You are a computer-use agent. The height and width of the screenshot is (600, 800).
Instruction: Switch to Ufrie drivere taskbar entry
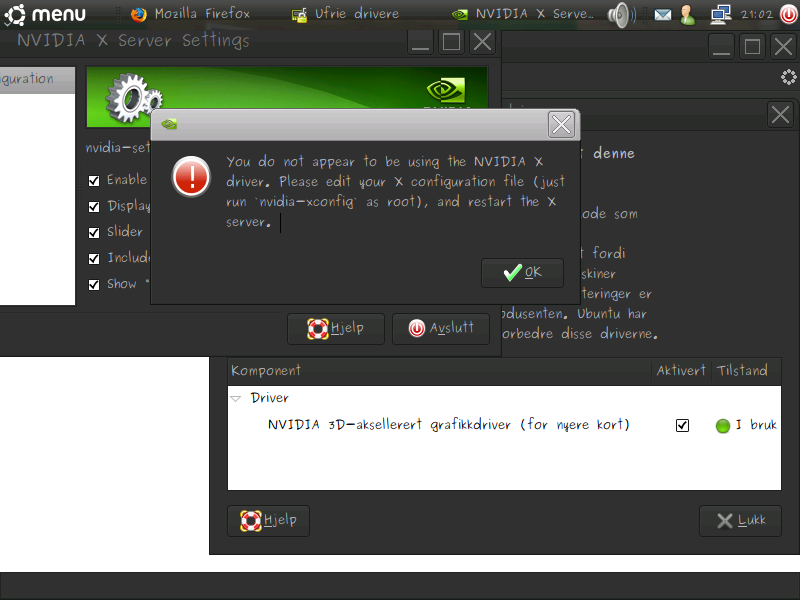[x=345, y=14]
